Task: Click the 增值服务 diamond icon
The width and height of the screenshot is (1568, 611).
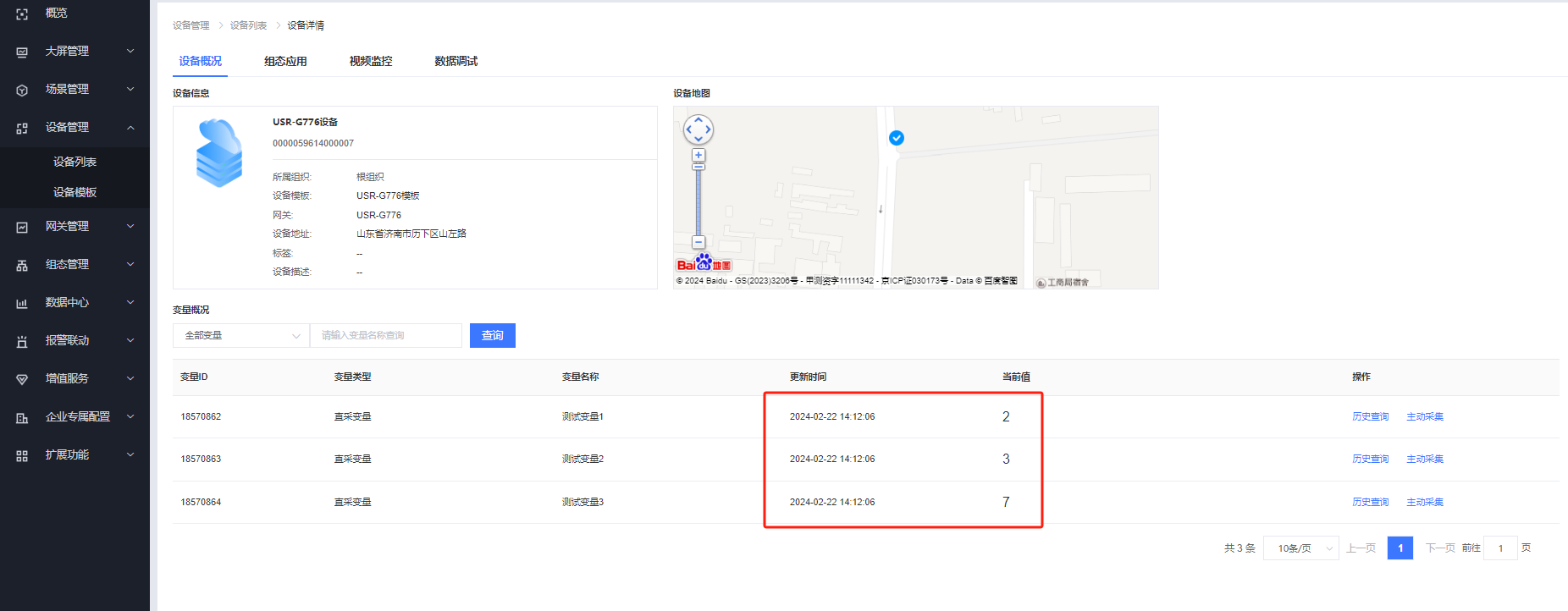Action: [22, 379]
